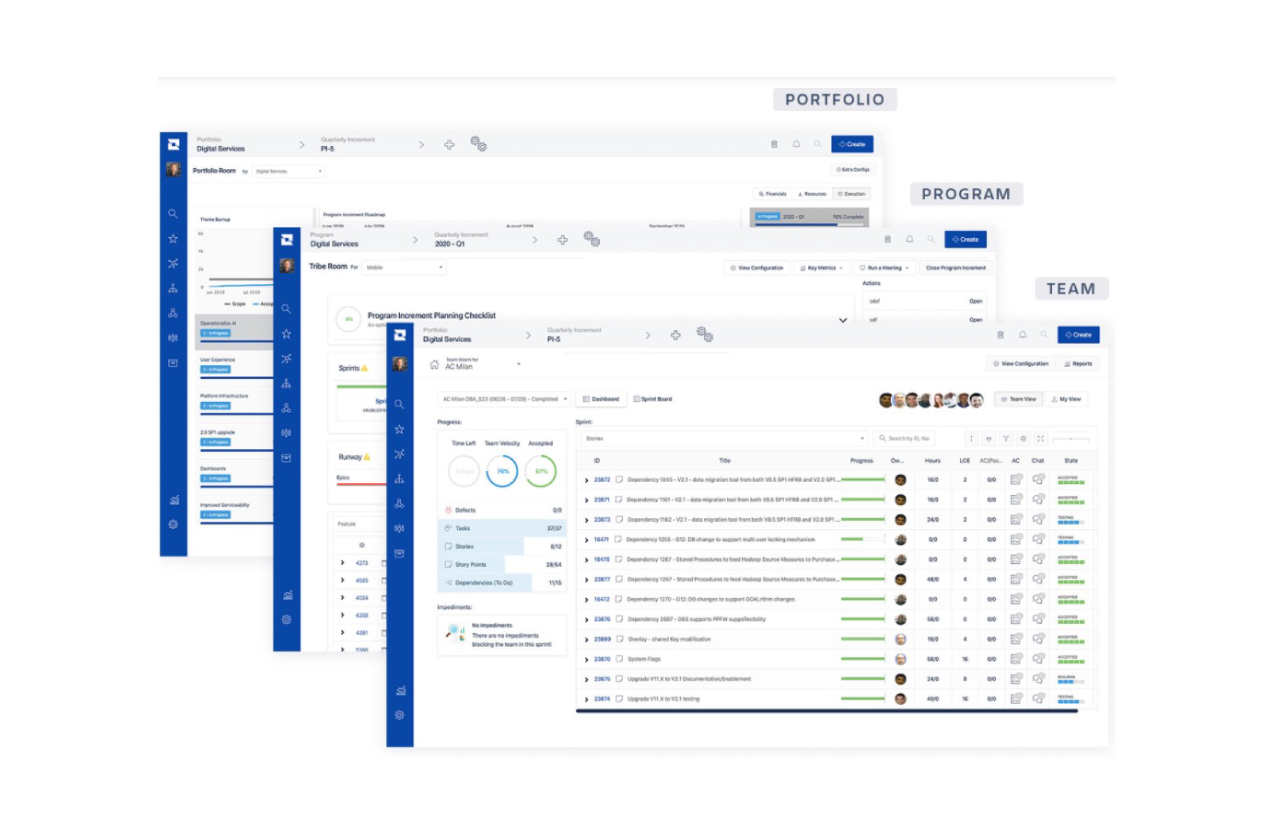Collapse the Program Increment Planning Checklist

843,320
